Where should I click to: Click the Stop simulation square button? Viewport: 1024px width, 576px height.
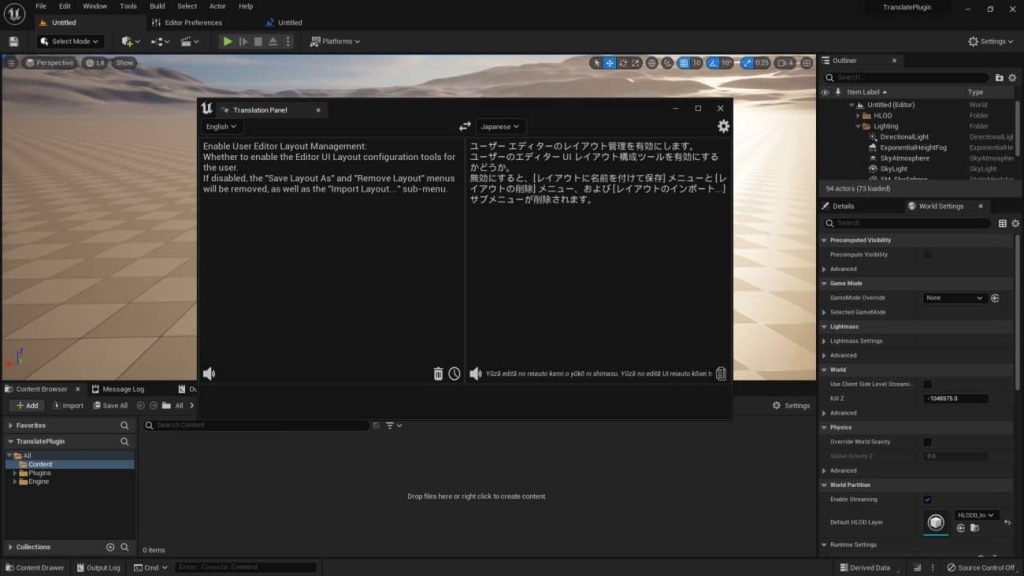pyautogui.click(x=258, y=41)
